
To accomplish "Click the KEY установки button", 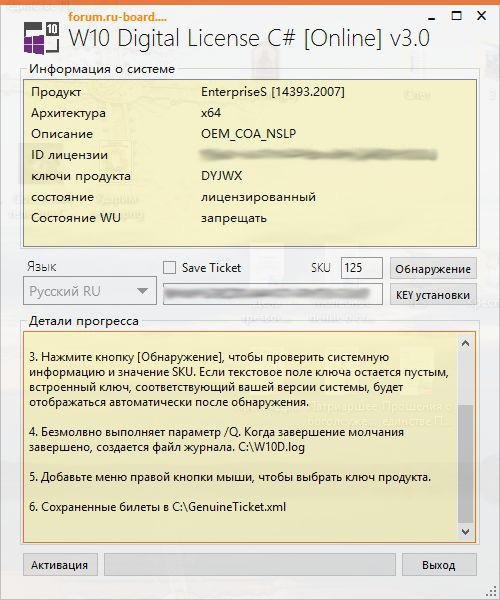I will click(x=433, y=294).
